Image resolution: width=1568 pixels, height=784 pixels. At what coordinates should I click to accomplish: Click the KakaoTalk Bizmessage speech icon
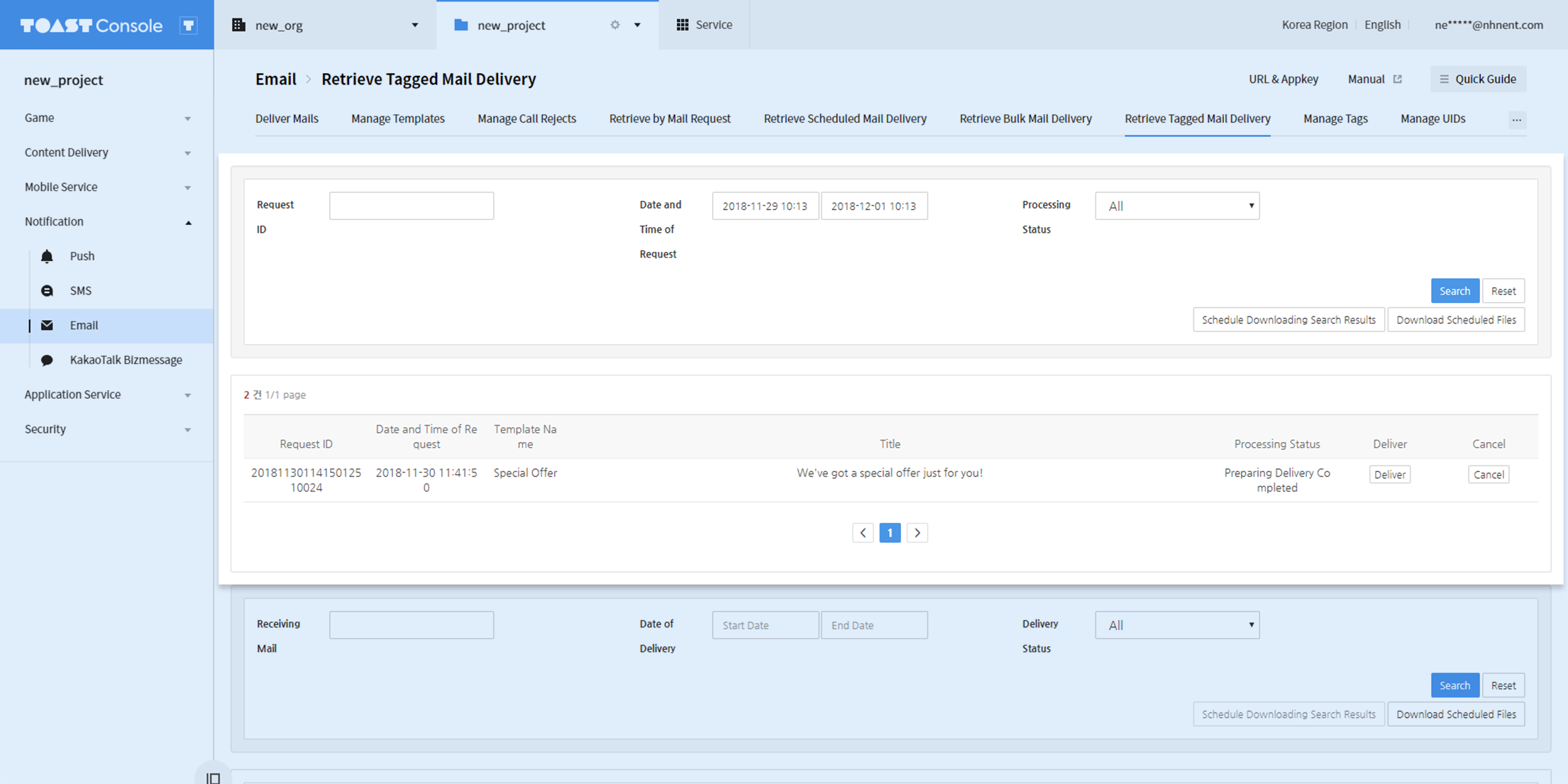47,360
